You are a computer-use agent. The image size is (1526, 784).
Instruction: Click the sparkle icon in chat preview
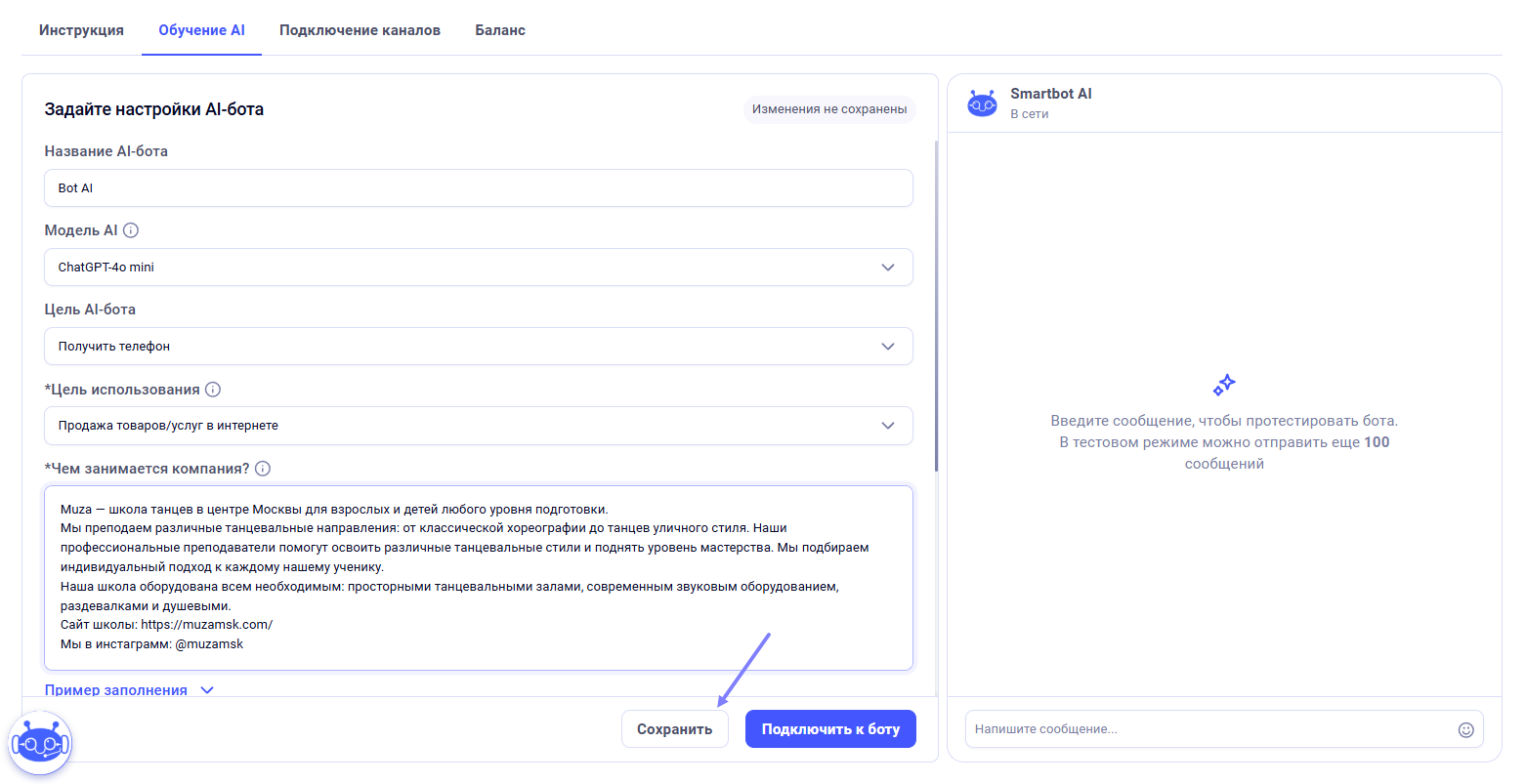pyautogui.click(x=1224, y=385)
